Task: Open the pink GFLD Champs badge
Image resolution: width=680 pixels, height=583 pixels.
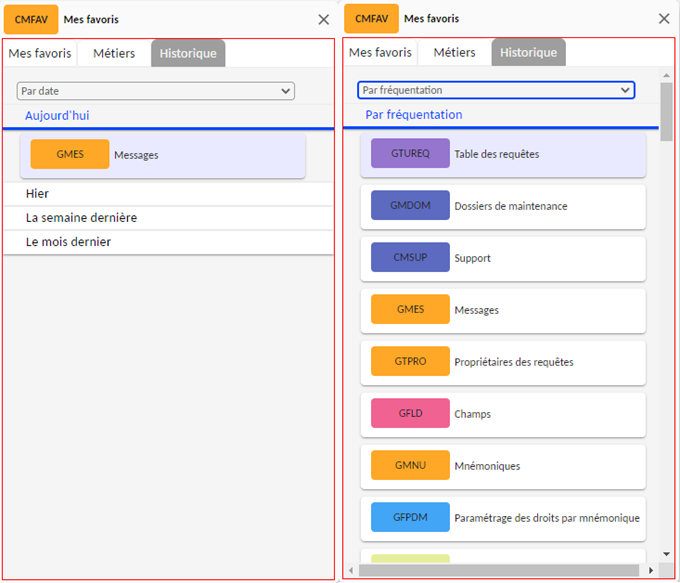Action: tap(410, 414)
